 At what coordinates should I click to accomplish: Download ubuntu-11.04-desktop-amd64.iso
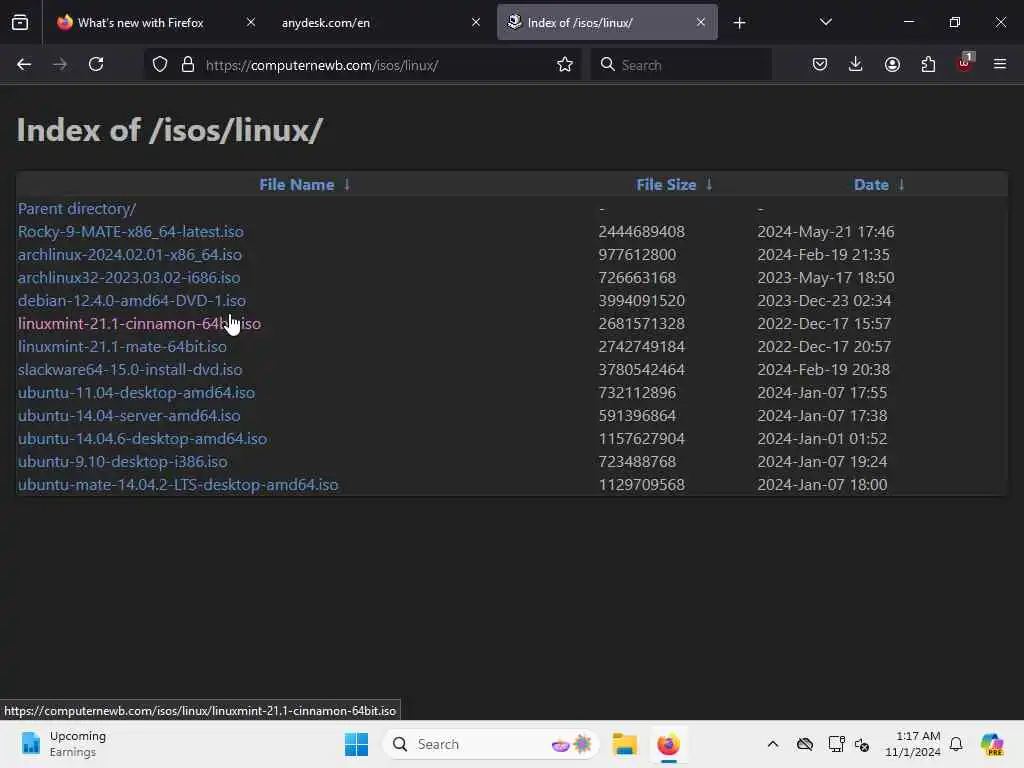click(x=136, y=392)
